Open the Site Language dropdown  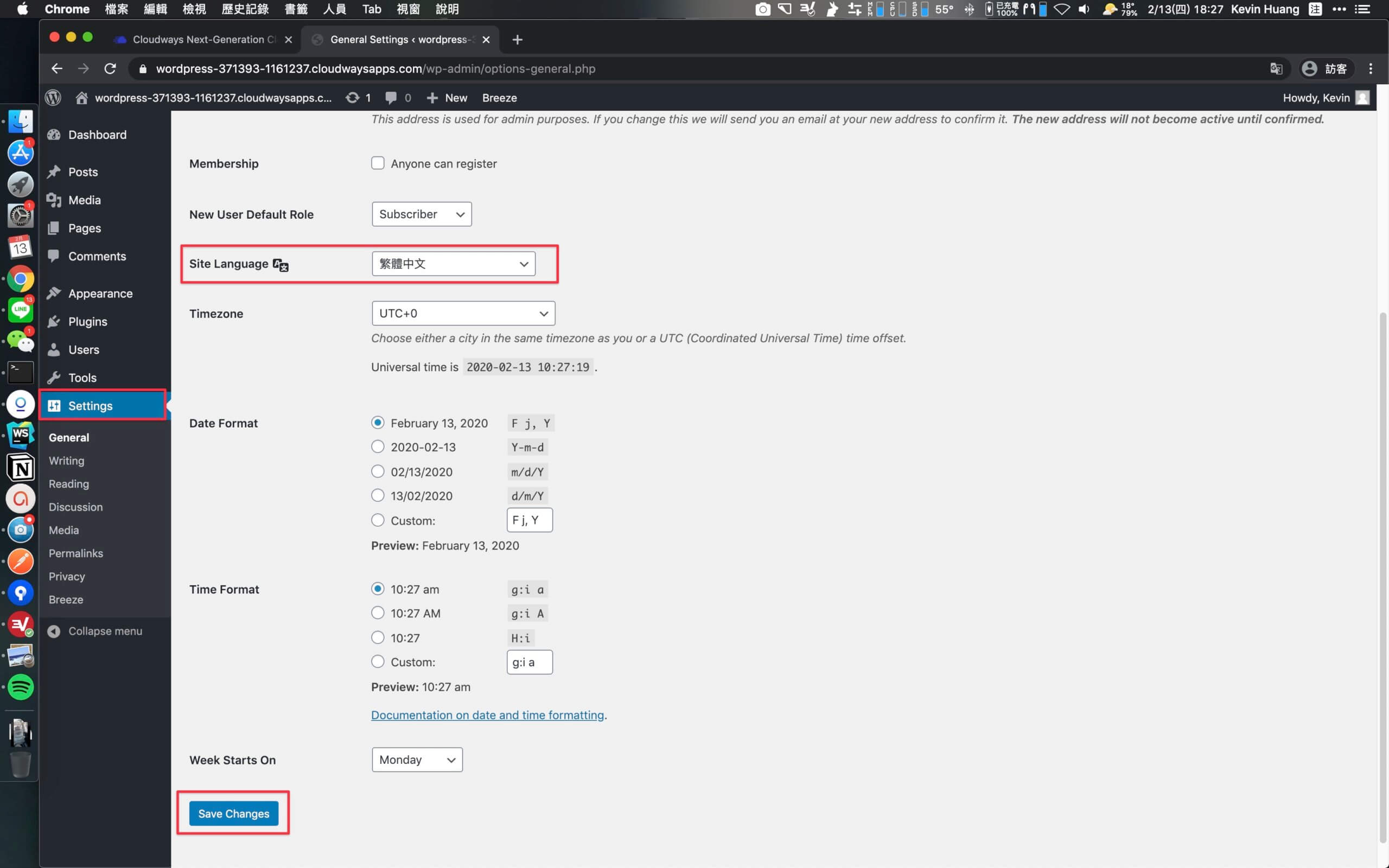point(454,264)
